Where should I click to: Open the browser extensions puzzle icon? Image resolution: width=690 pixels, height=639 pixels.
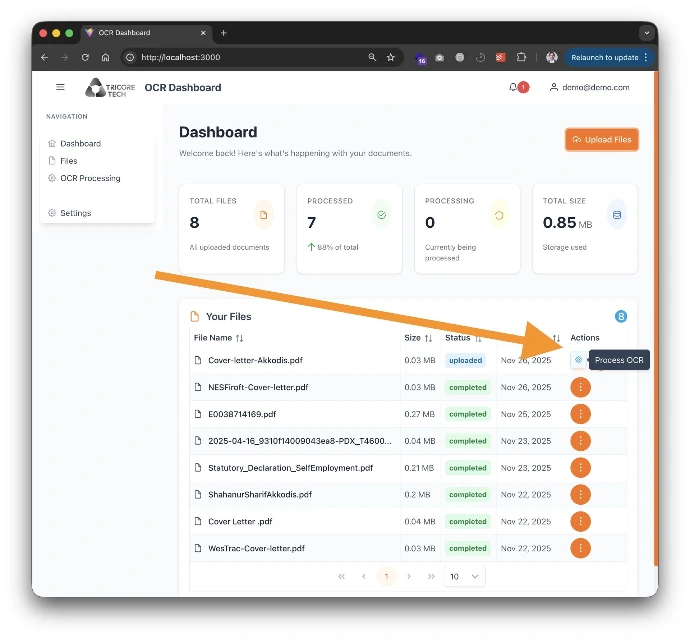click(521, 58)
